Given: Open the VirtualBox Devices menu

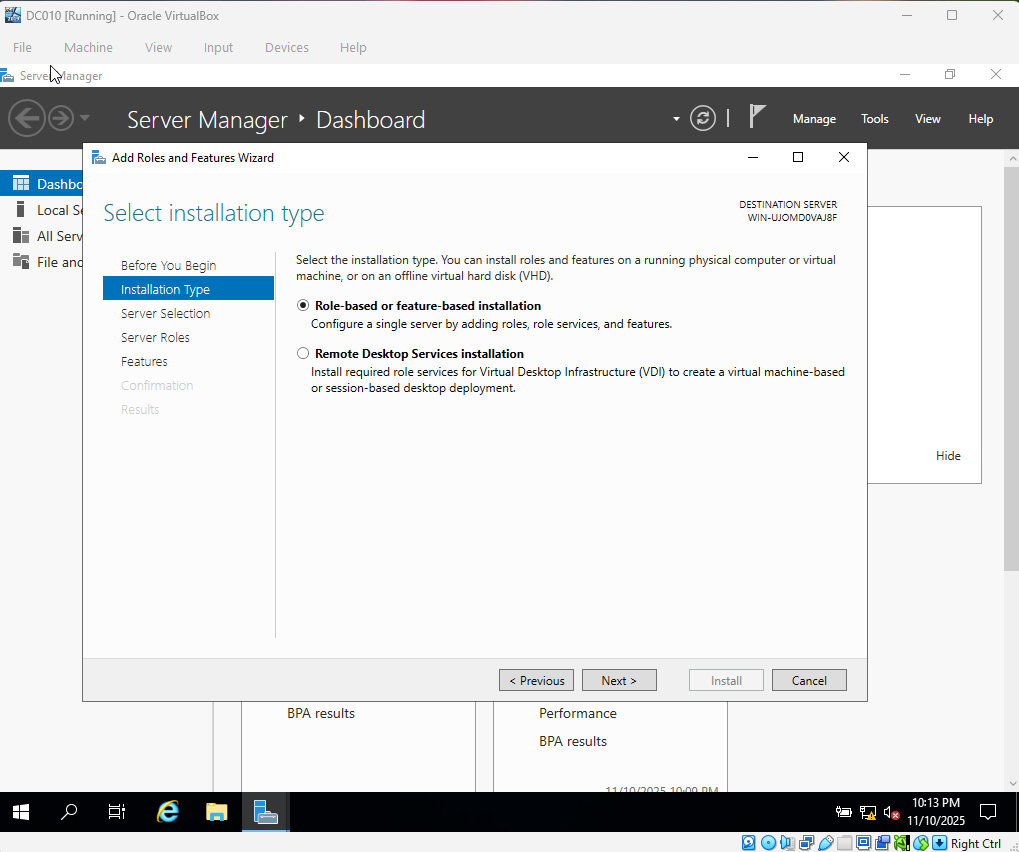Looking at the screenshot, I should [x=286, y=47].
